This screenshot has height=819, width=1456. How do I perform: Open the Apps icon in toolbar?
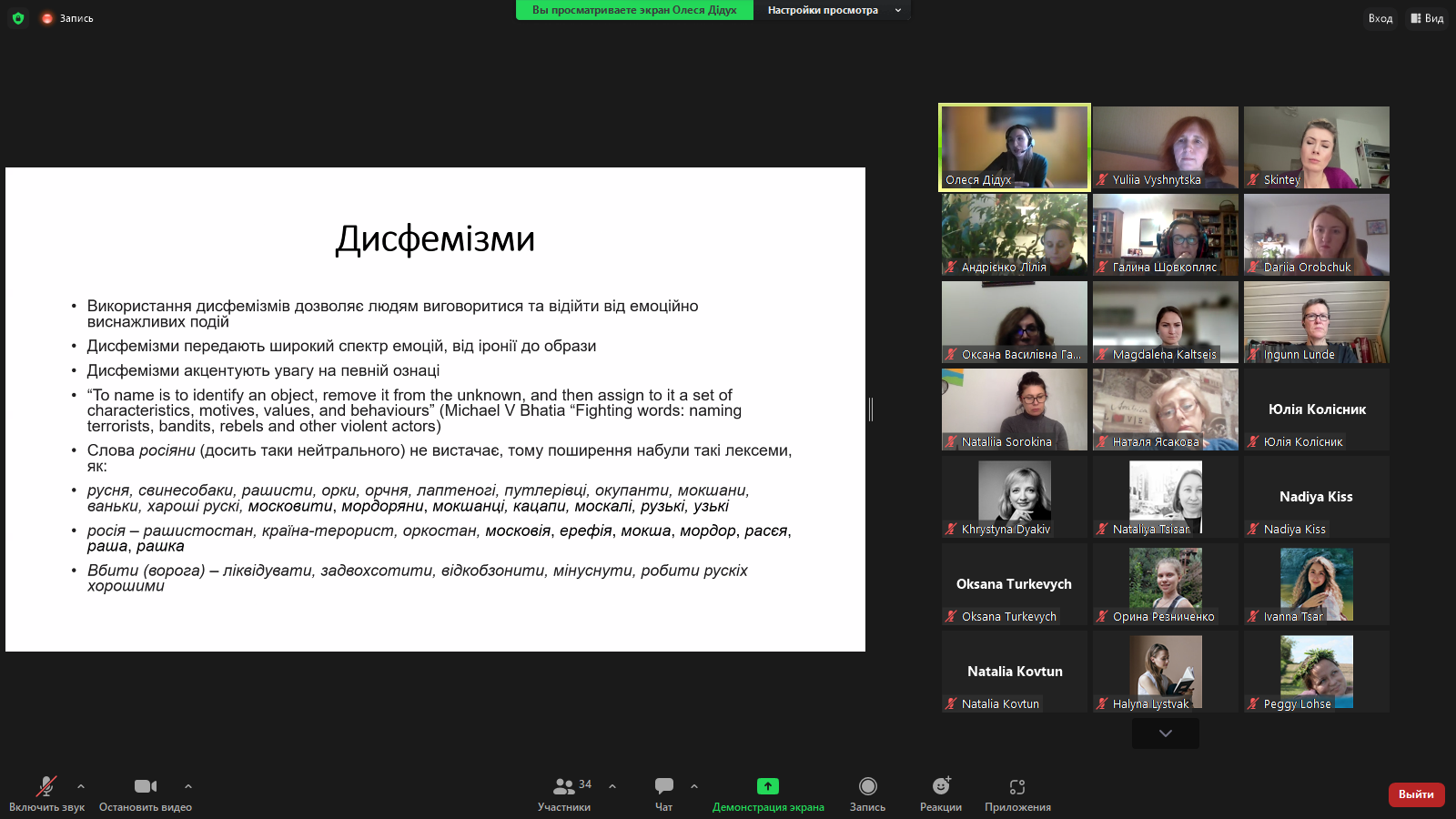click(x=1017, y=786)
